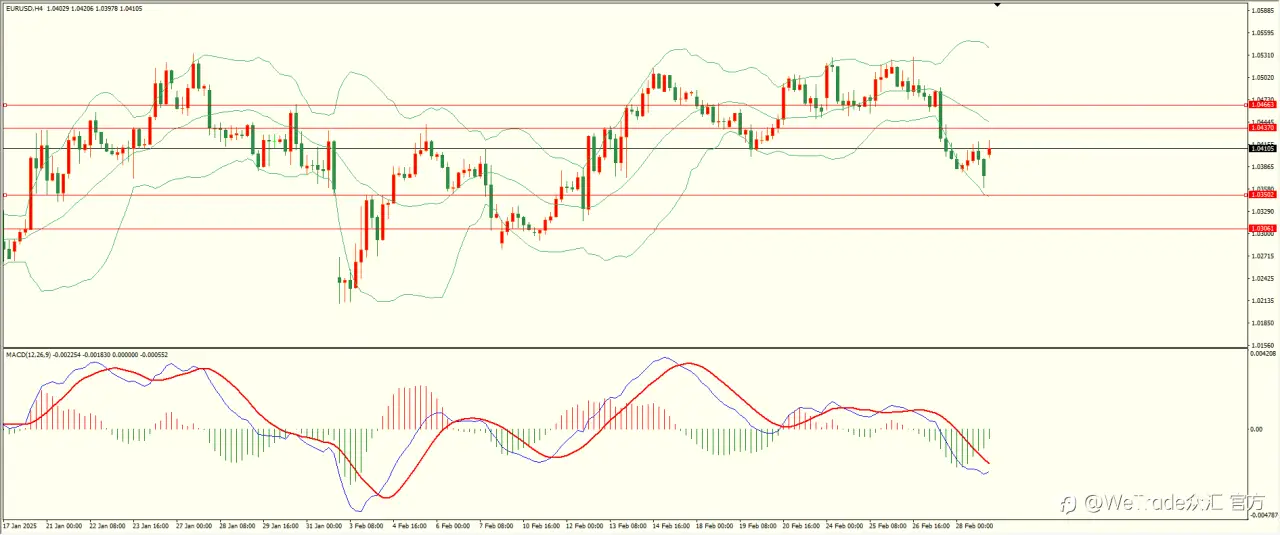Select the 1.04370 red price label
Image resolution: width=1280 pixels, height=535 pixels.
point(1263,128)
